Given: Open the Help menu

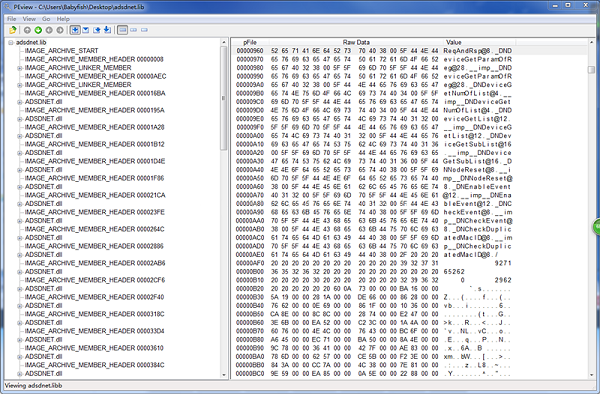Looking at the screenshot, I should tap(63, 19).
